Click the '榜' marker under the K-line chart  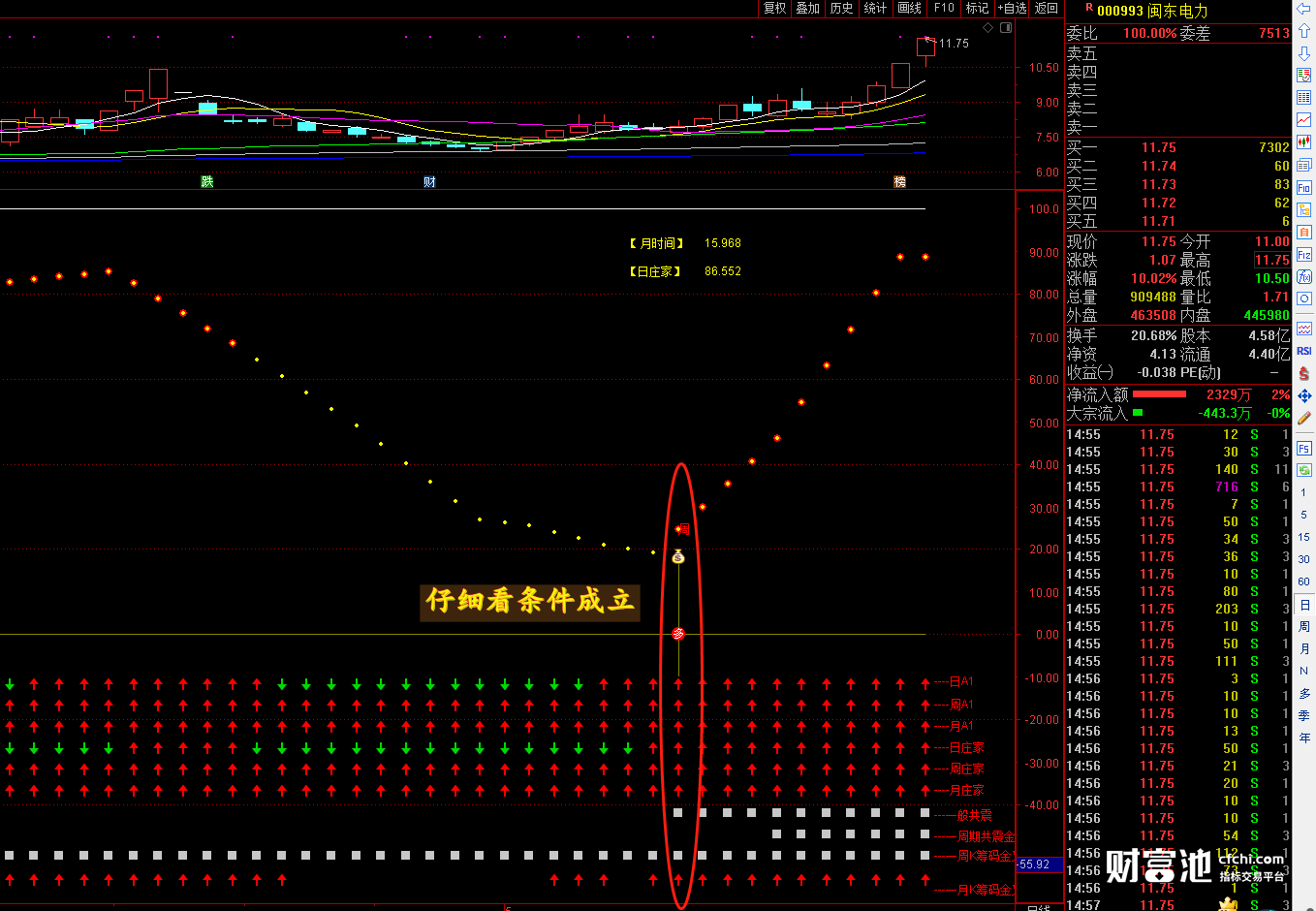pos(899,182)
